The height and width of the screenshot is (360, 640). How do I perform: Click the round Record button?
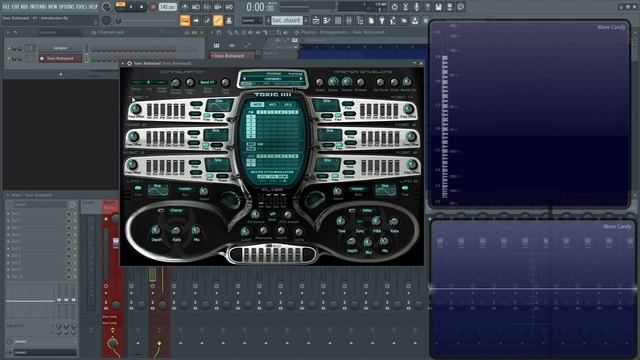(x=153, y=7)
